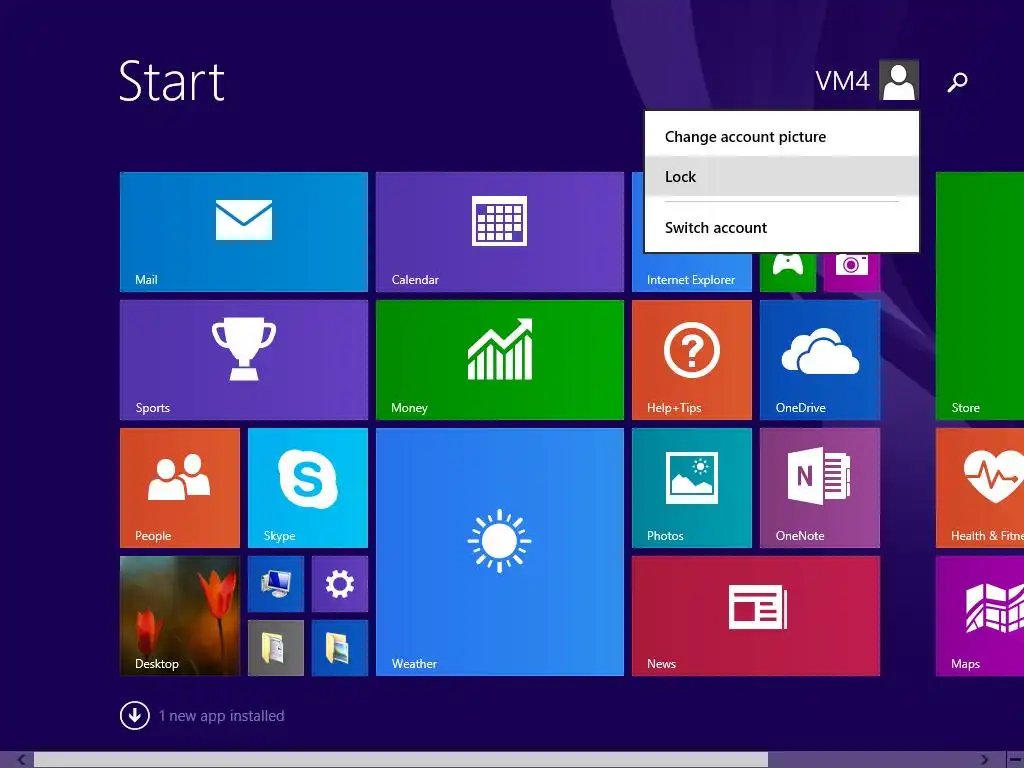
Task: Open the Mail tile
Action: click(x=244, y=232)
